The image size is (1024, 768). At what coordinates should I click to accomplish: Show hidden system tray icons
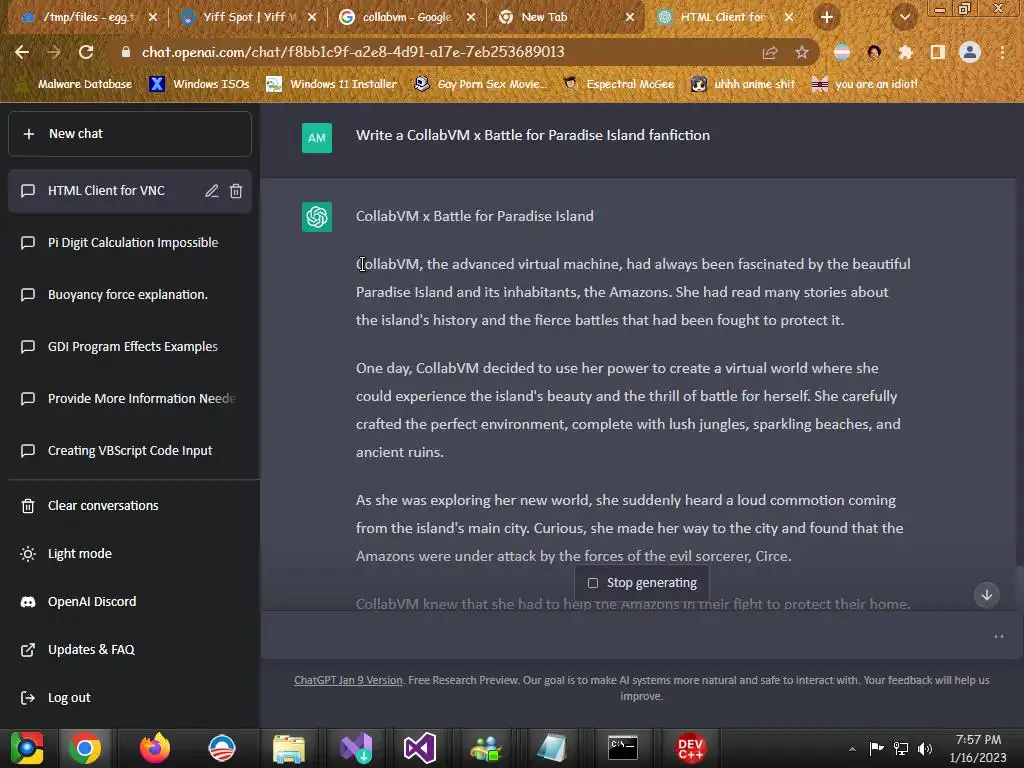point(852,749)
